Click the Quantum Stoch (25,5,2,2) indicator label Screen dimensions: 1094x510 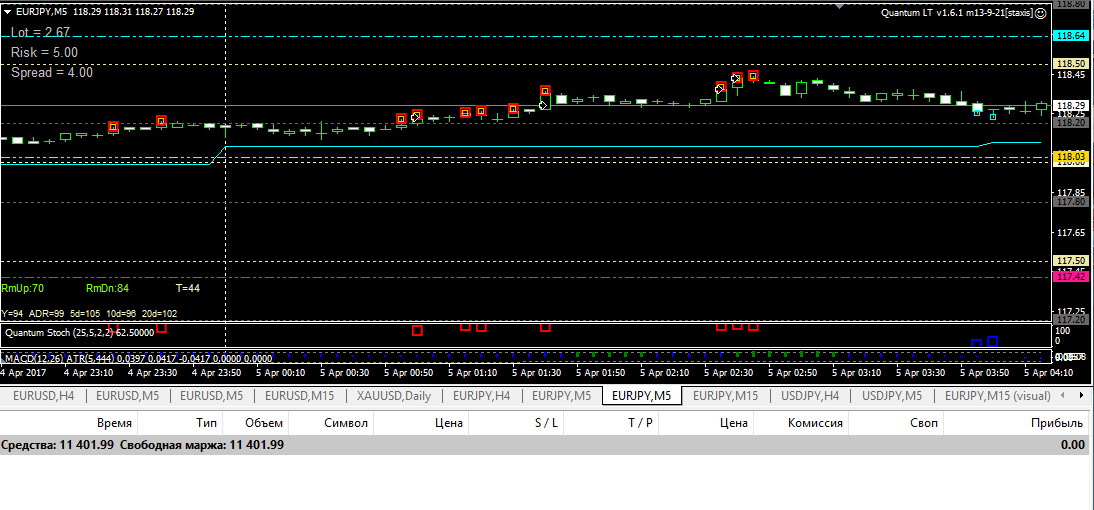click(x=80, y=333)
